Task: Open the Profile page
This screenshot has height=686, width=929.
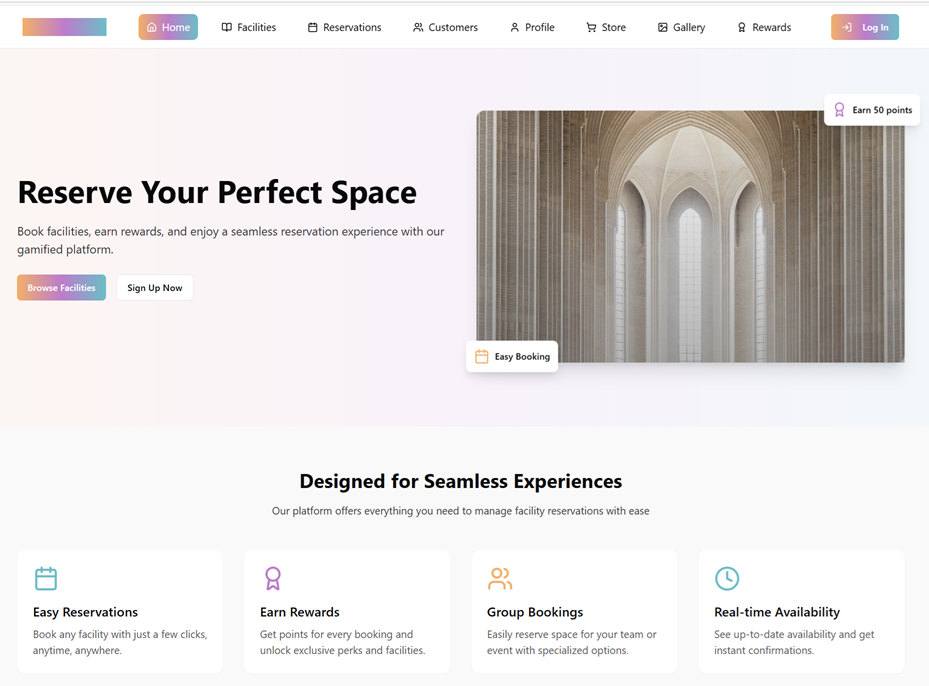Action: point(532,27)
